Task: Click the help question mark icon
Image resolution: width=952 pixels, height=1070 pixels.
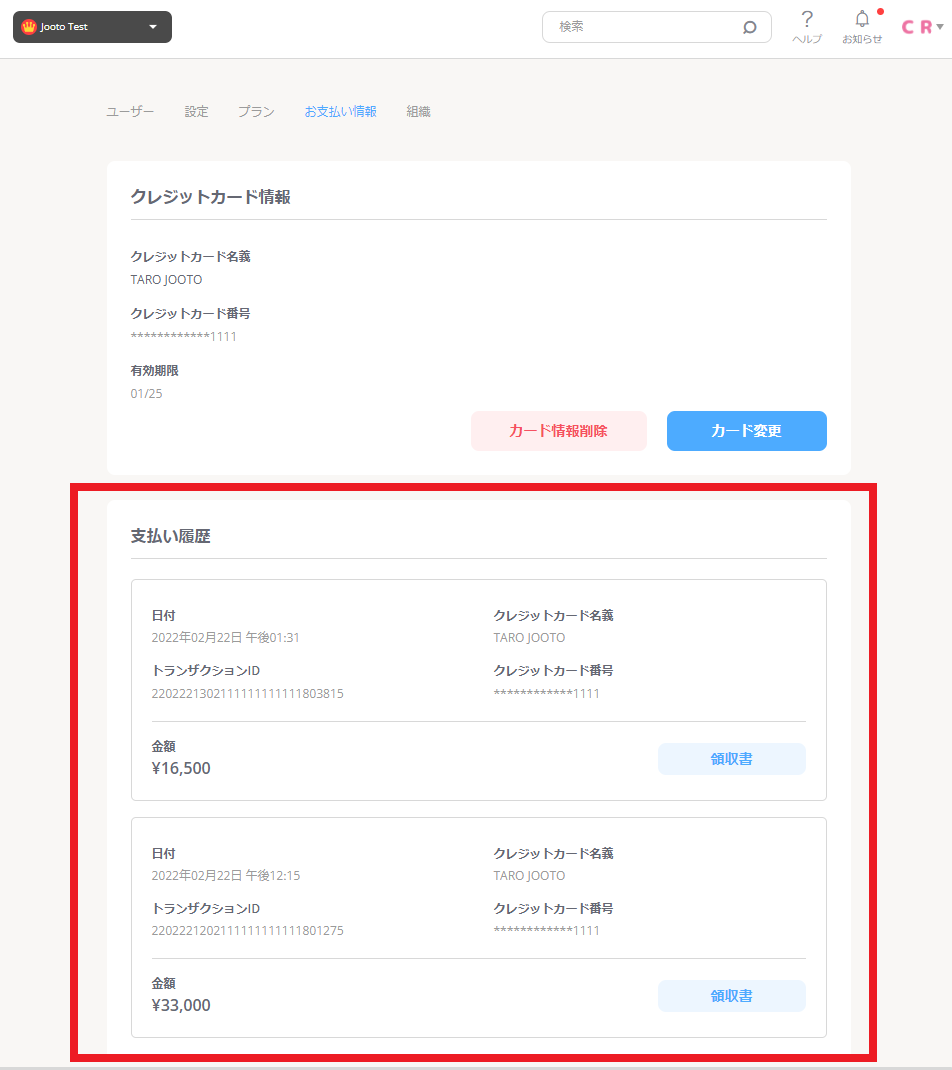Action: 807,20
